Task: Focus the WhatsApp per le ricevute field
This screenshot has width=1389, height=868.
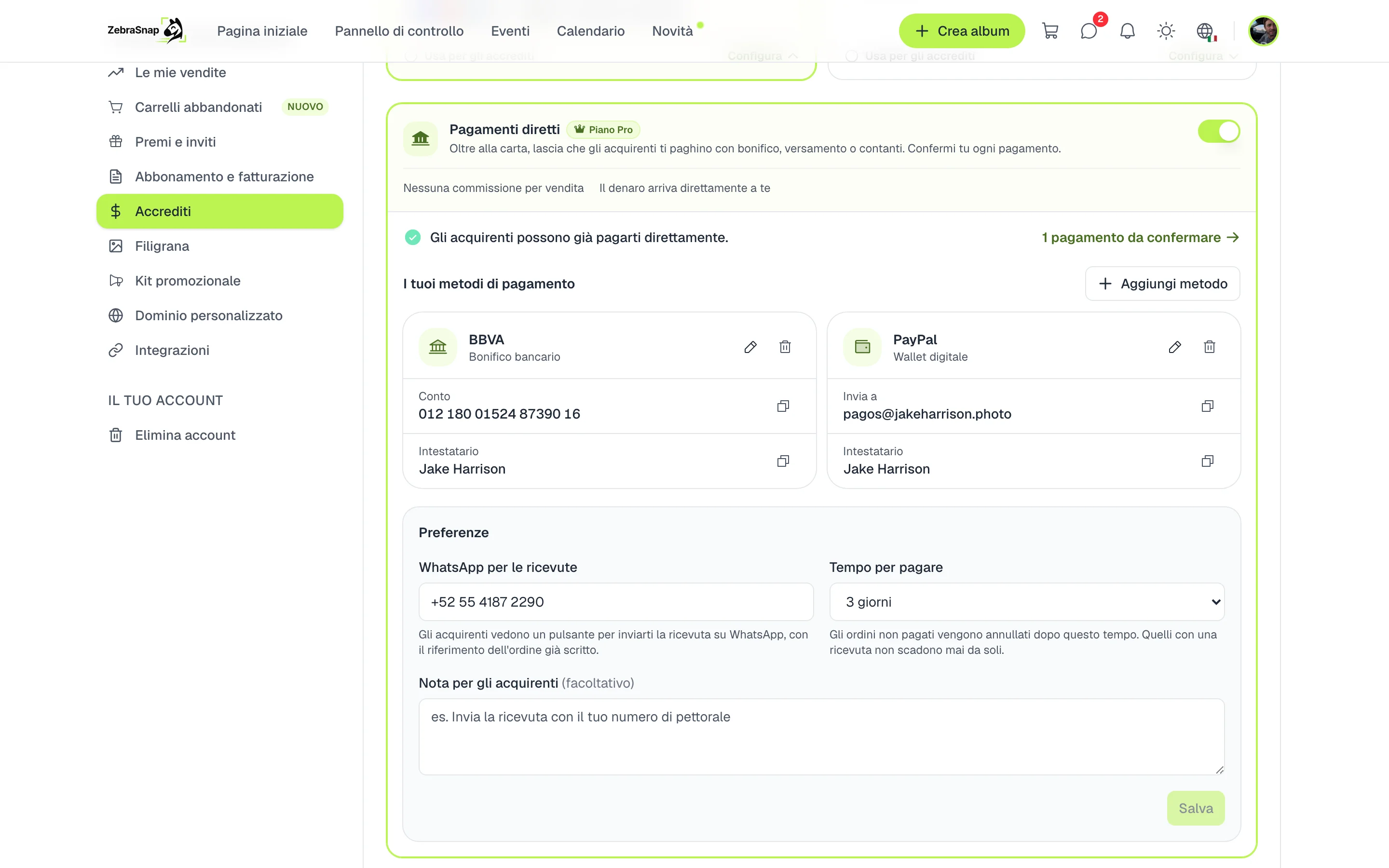Action: (x=616, y=602)
